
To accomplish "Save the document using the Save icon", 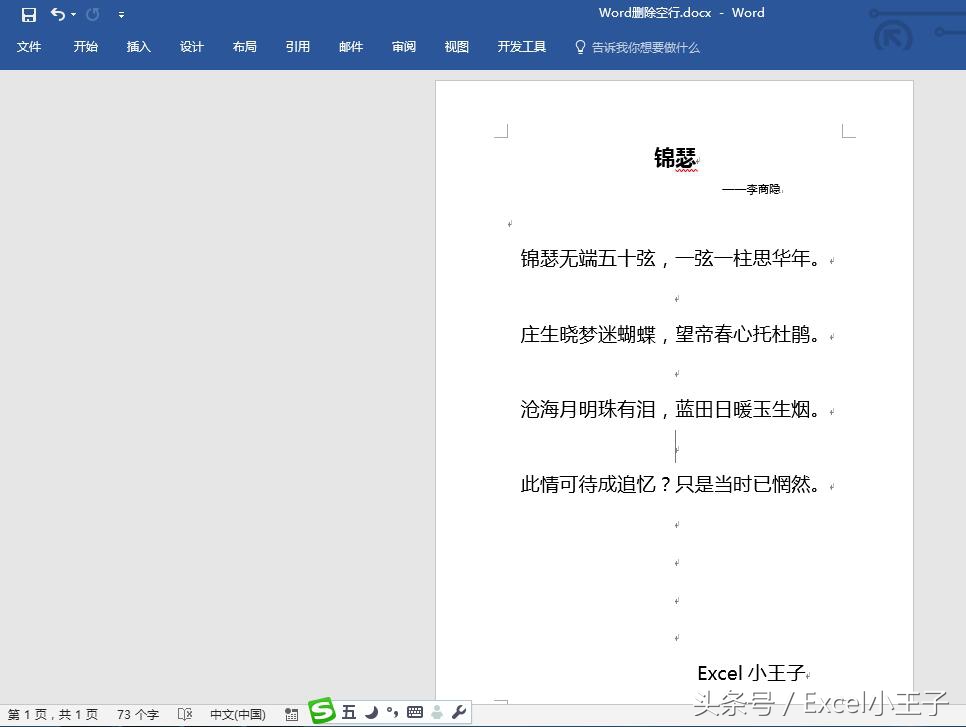I will pos(27,14).
